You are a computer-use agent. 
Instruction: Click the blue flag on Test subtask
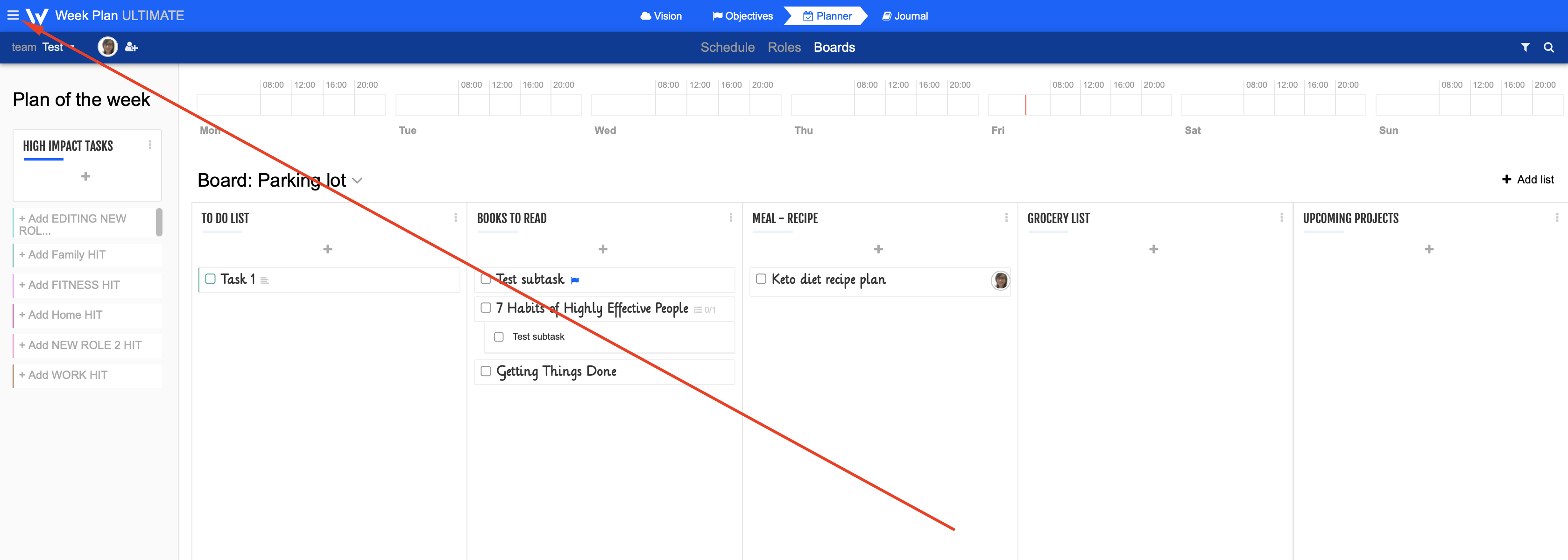575,280
